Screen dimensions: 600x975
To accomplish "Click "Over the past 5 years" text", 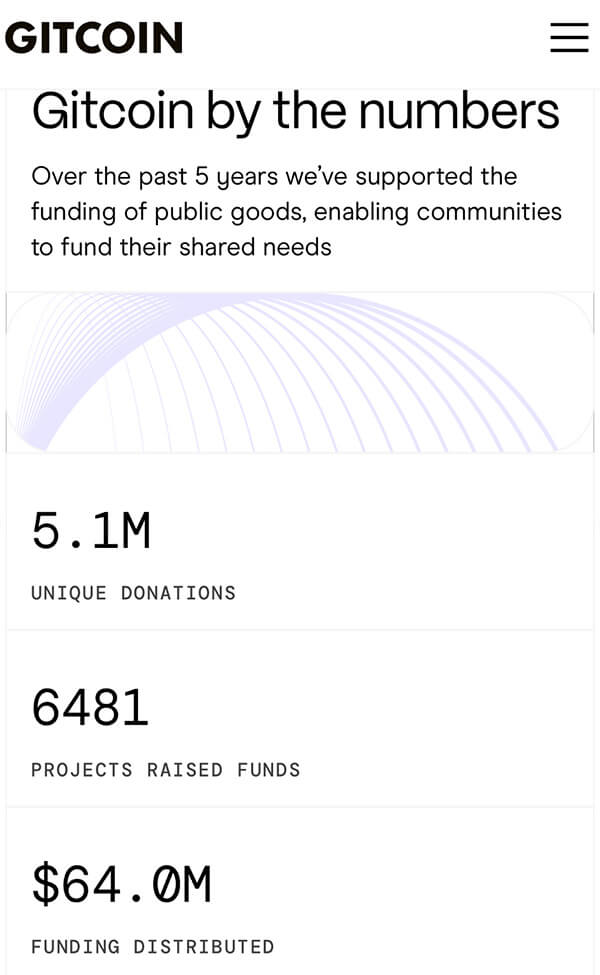I will pos(139,177).
